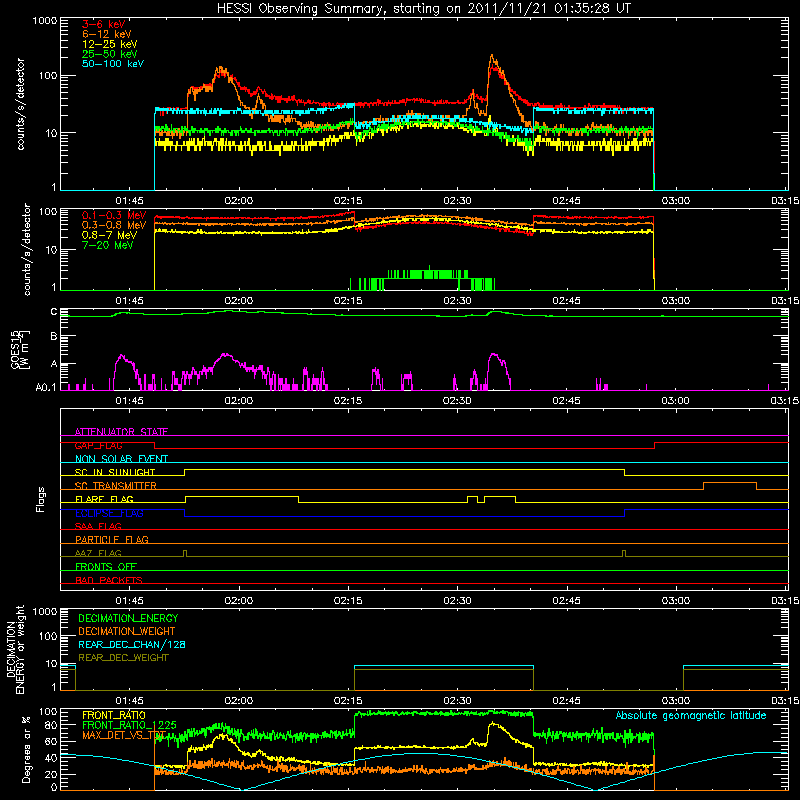Image resolution: width=800 pixels, height=800 pixels.
Task: Click the A0.1 label on GOES axis
Action: tap(45, 387)
